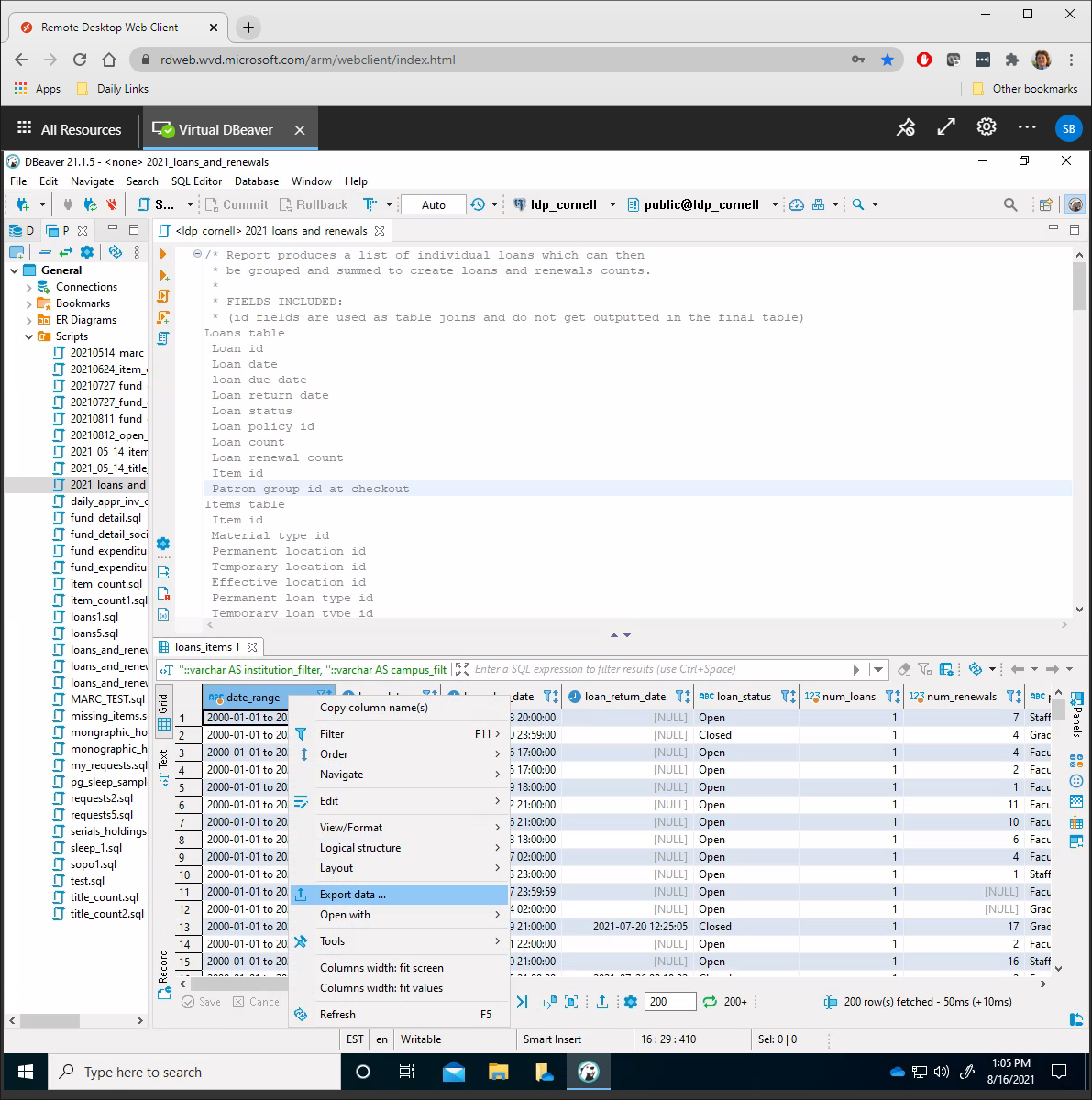Collapse the Scripts tree node

29,336
